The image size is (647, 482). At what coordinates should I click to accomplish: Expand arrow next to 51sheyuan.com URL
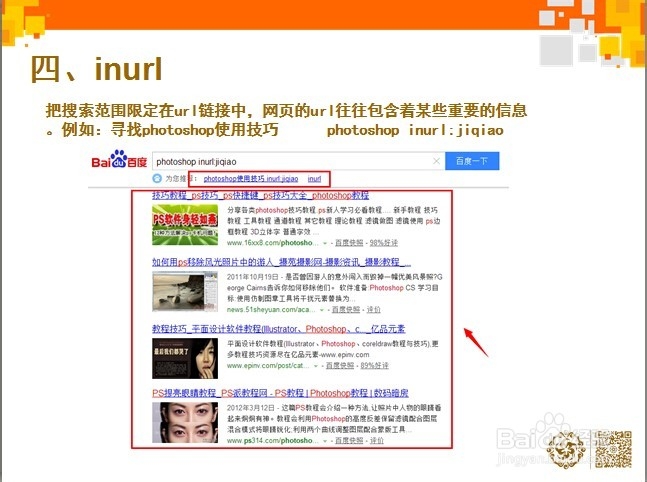[321, 310]
